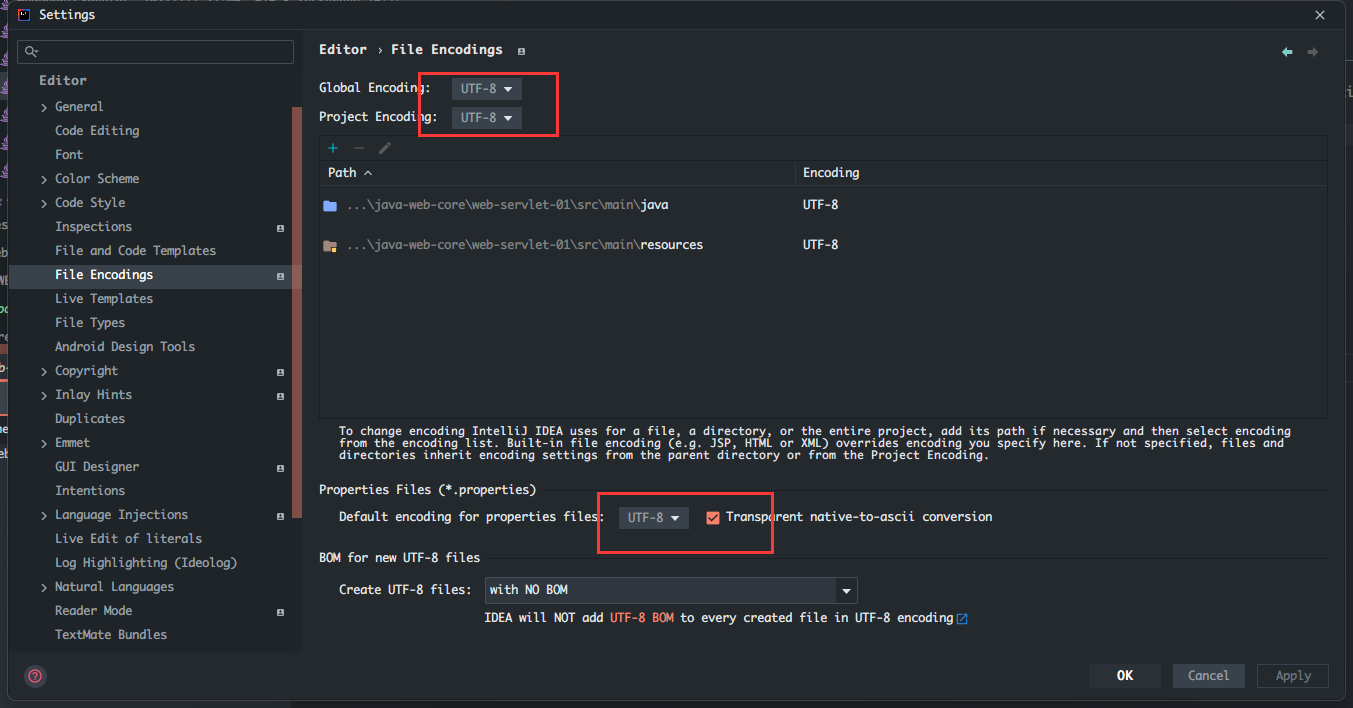Open Android Design Tools settings
Viewport: 1353px width, 708px height.
coord(125,346)
